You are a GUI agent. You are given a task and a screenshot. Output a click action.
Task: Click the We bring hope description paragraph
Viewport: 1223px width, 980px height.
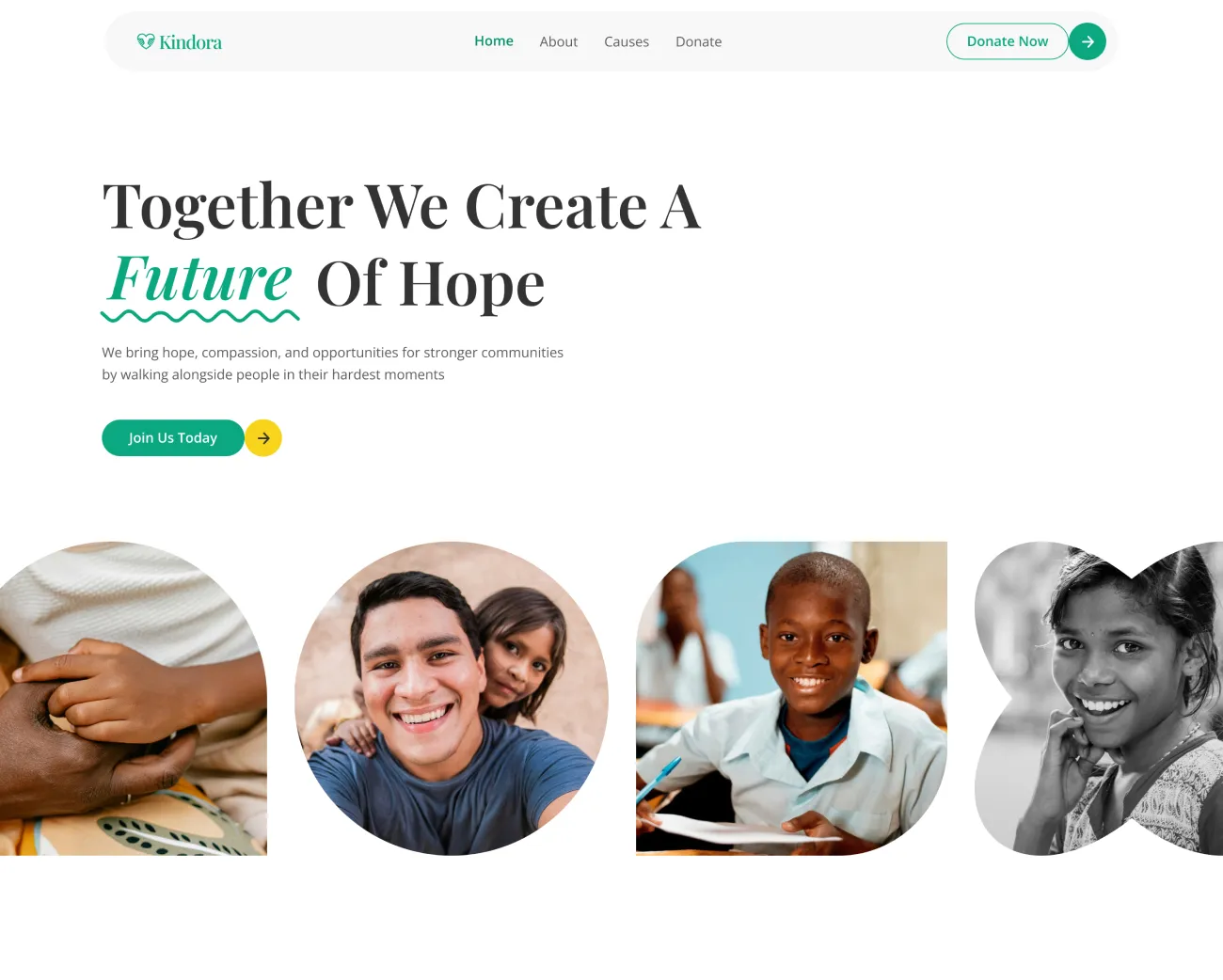coord(333,363)
